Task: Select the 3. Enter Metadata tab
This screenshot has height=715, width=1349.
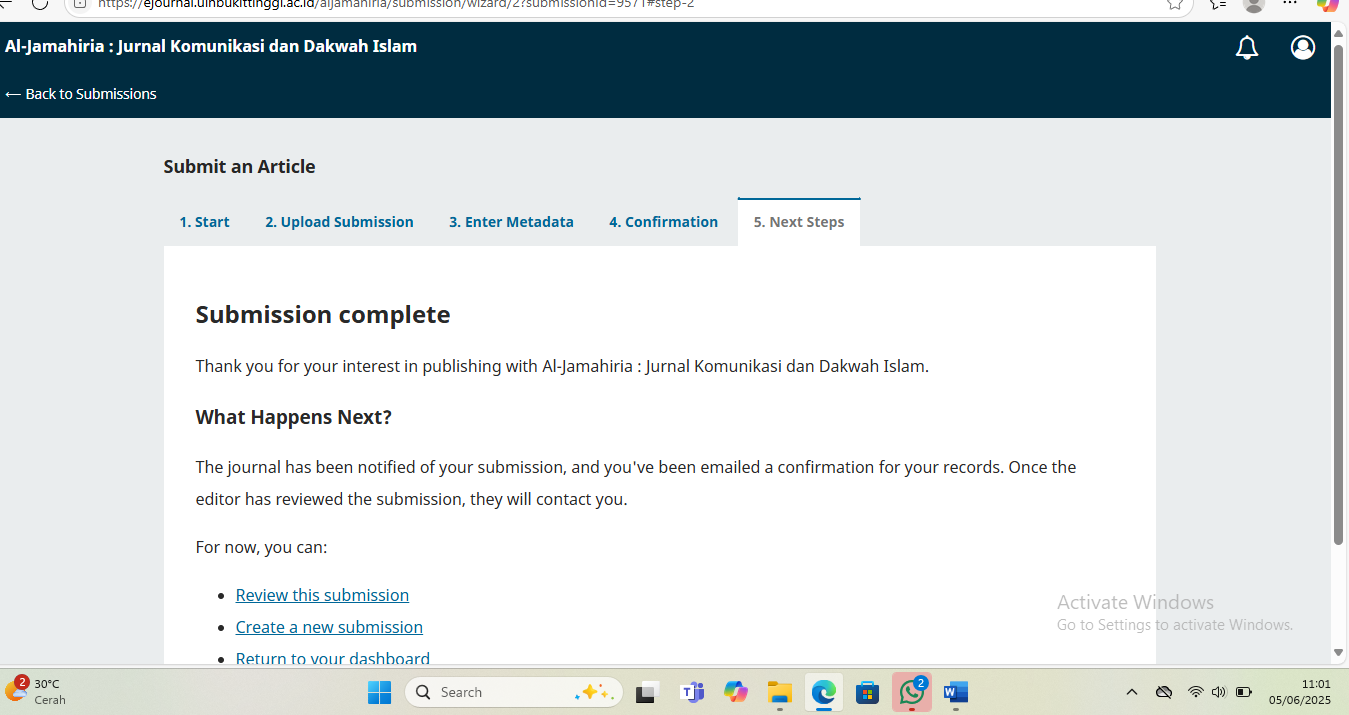Action: [x=511, y=222]
